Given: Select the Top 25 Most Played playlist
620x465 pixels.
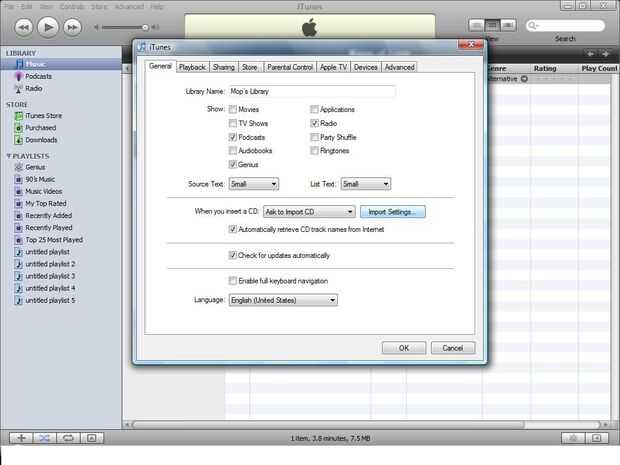Looking at the screenshot, I should tap(54, 240).
